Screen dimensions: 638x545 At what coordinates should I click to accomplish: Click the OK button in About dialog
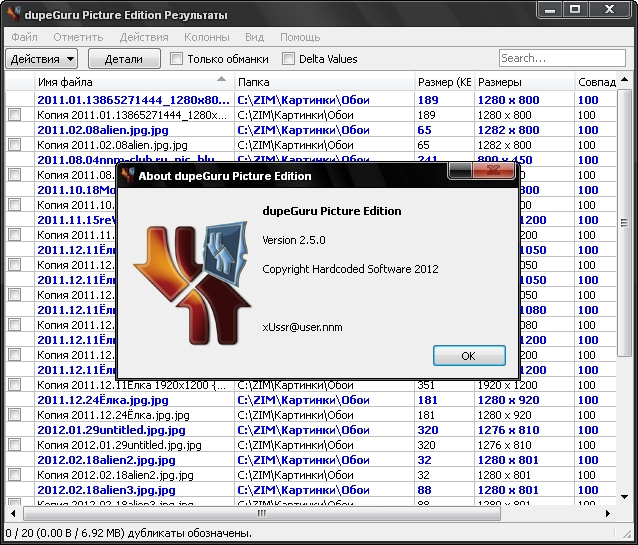point(469,356)
